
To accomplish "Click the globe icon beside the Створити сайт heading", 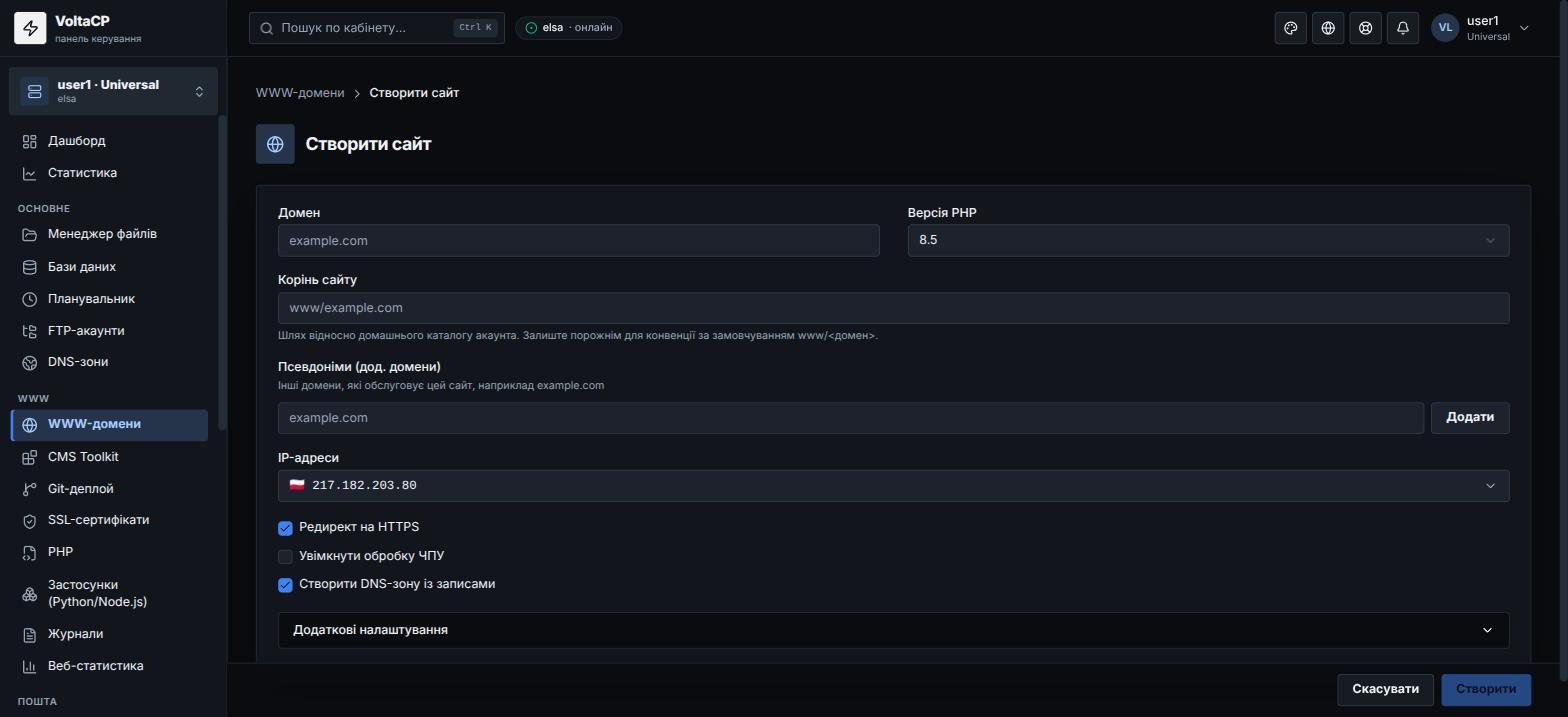I will tap(275, 144).
